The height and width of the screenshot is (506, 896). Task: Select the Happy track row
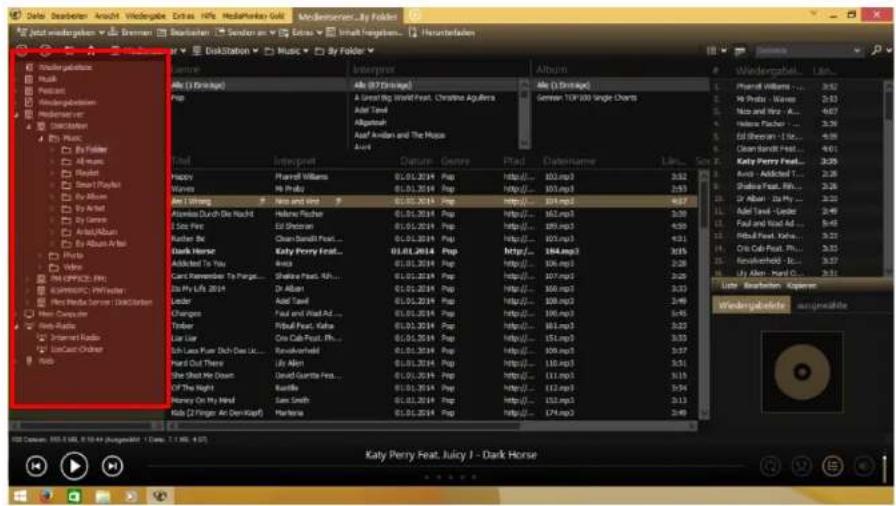[433, 176]
